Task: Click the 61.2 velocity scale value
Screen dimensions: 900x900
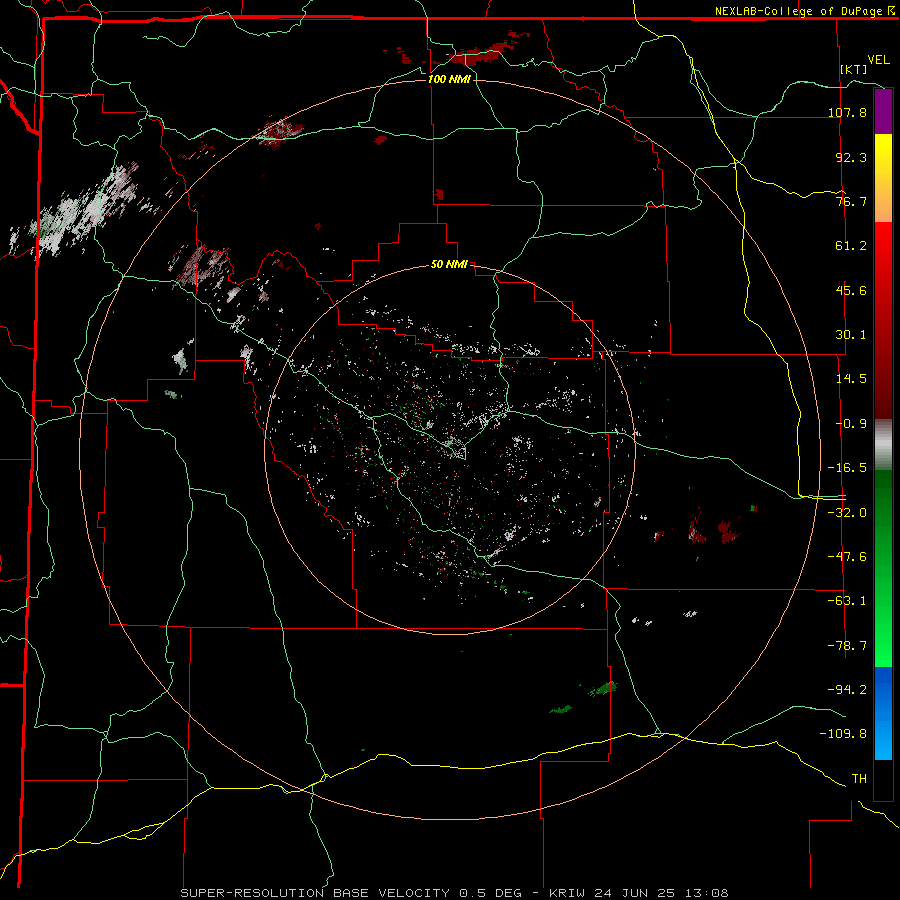Action: (851, 246)
